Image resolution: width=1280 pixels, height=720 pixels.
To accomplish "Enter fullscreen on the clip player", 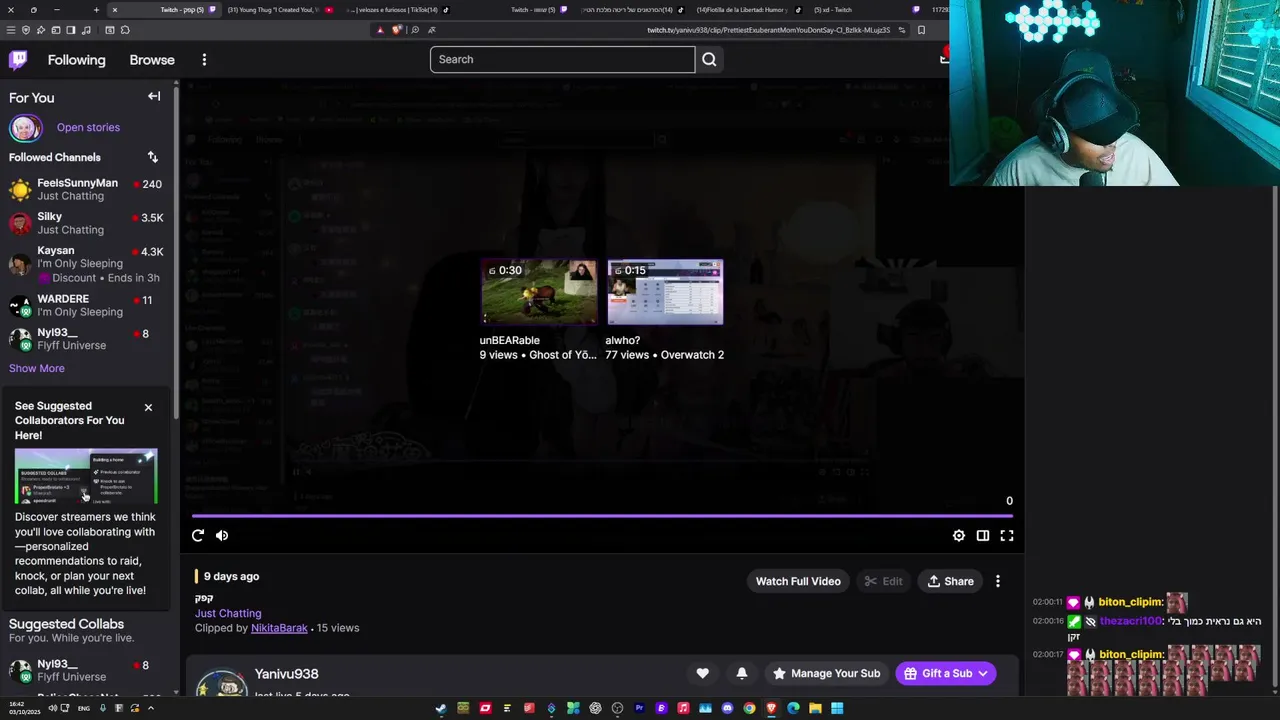I will (1007, 535).
